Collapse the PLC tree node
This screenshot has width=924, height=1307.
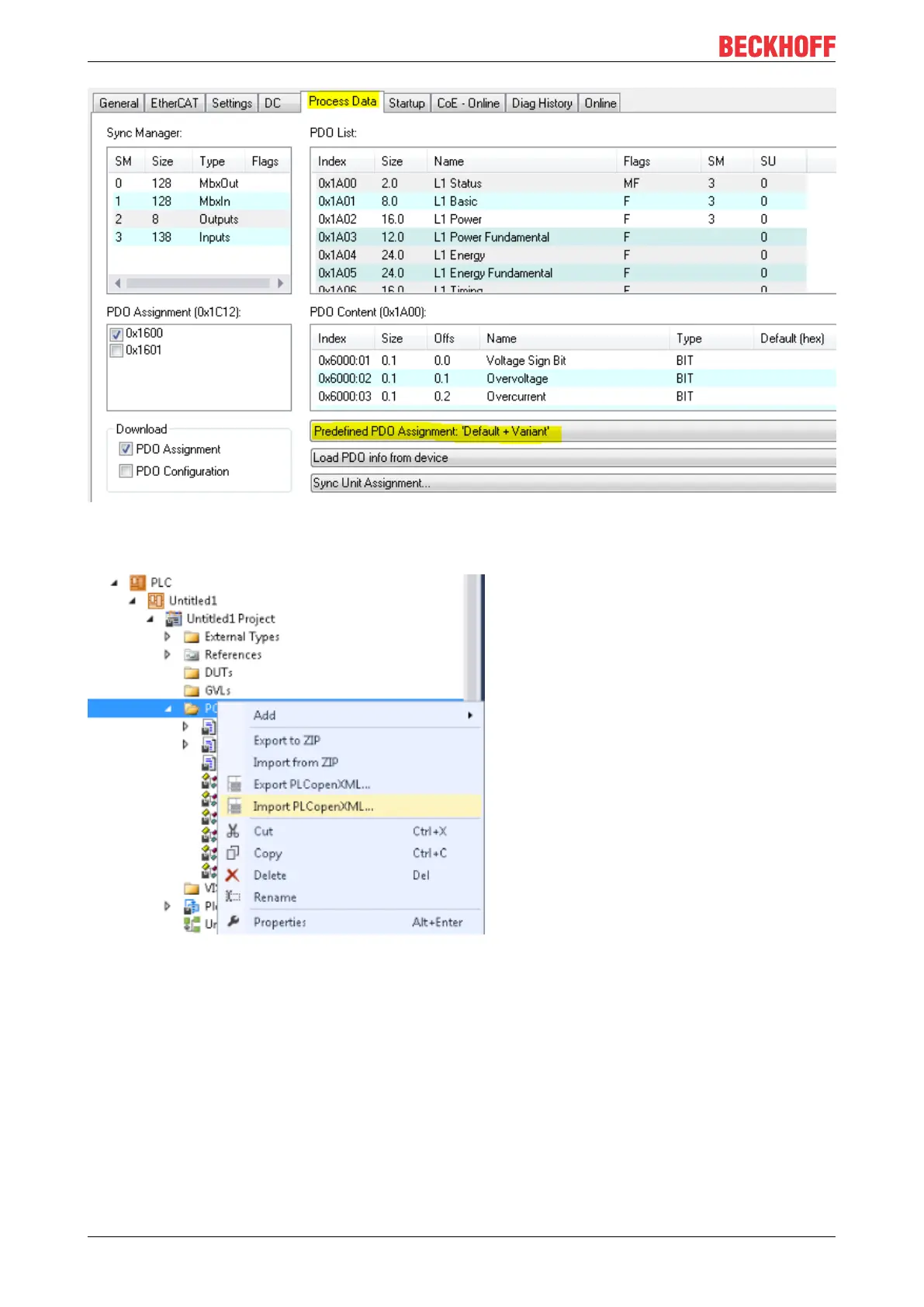point(115,583)
